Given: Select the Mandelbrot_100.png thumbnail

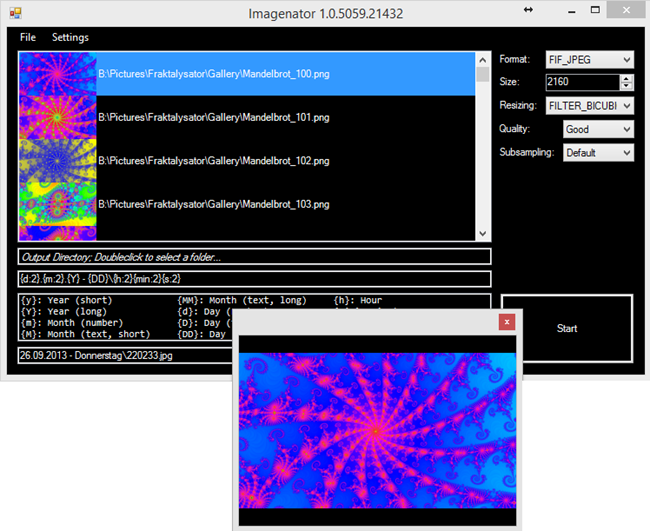Looking at the screenshot, I should click(57, 74).
